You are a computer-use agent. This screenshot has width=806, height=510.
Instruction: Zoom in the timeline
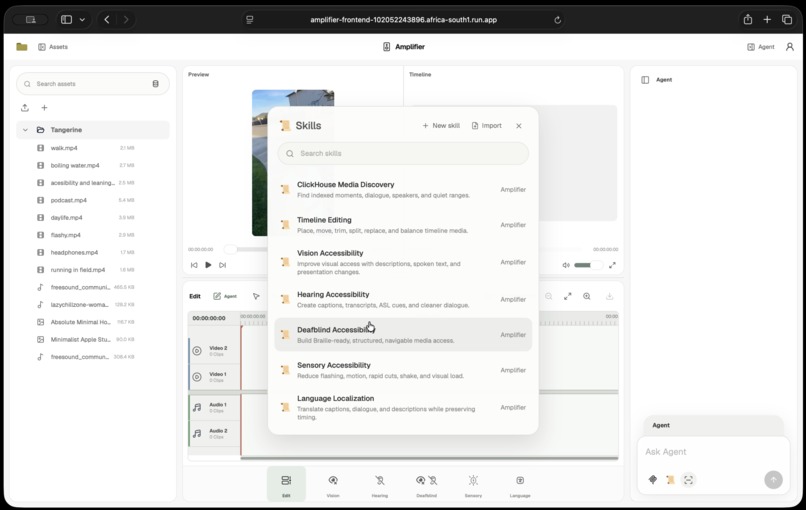[587, 296]
